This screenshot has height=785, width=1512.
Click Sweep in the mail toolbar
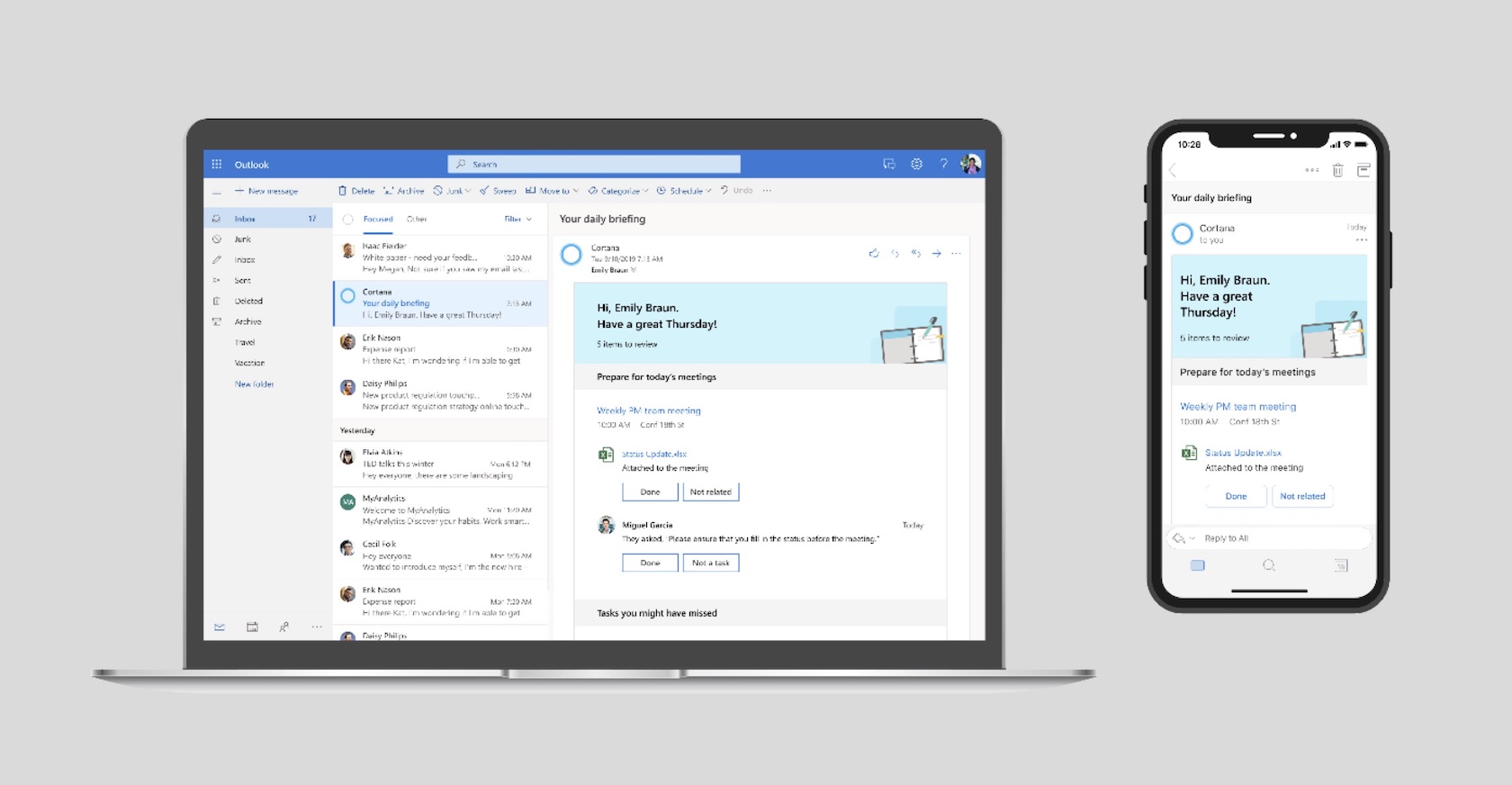pos(498,191)
